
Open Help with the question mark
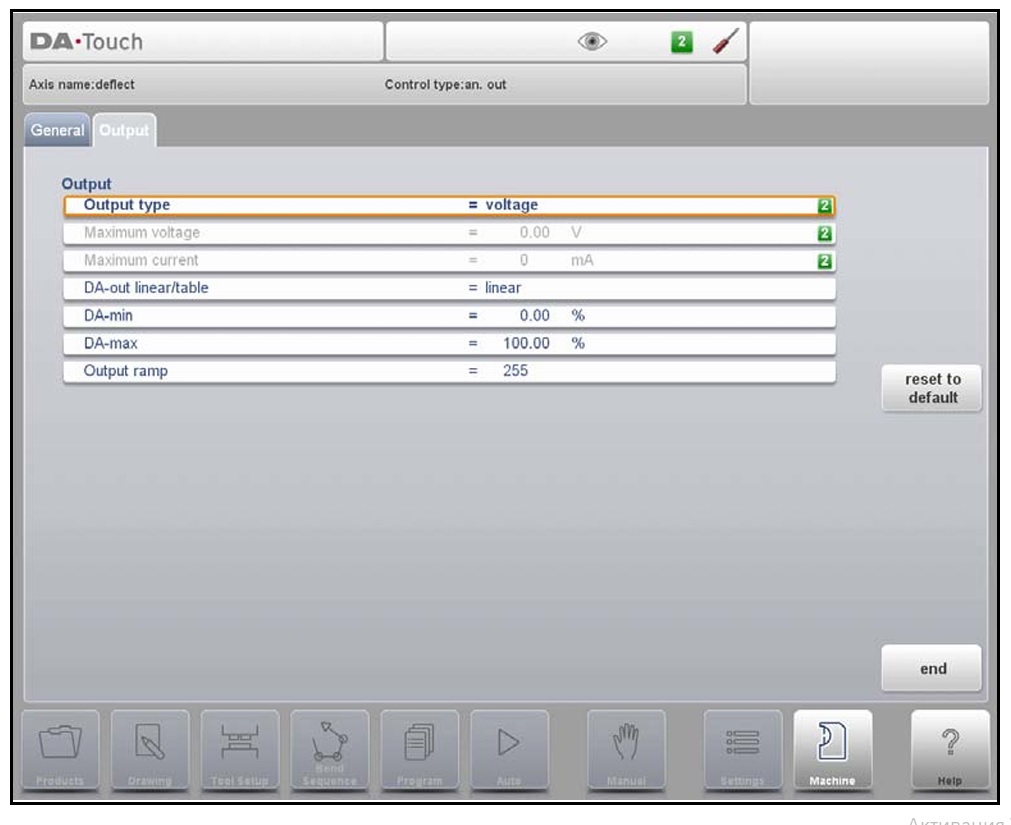(950, 749)
